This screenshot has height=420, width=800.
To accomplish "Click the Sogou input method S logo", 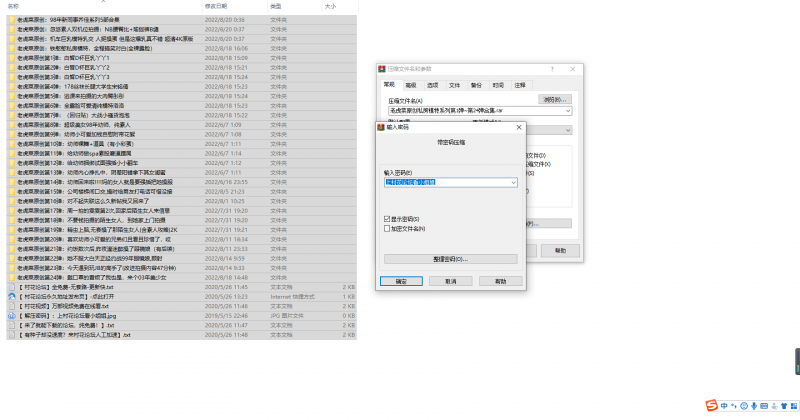I will point(712,404).
